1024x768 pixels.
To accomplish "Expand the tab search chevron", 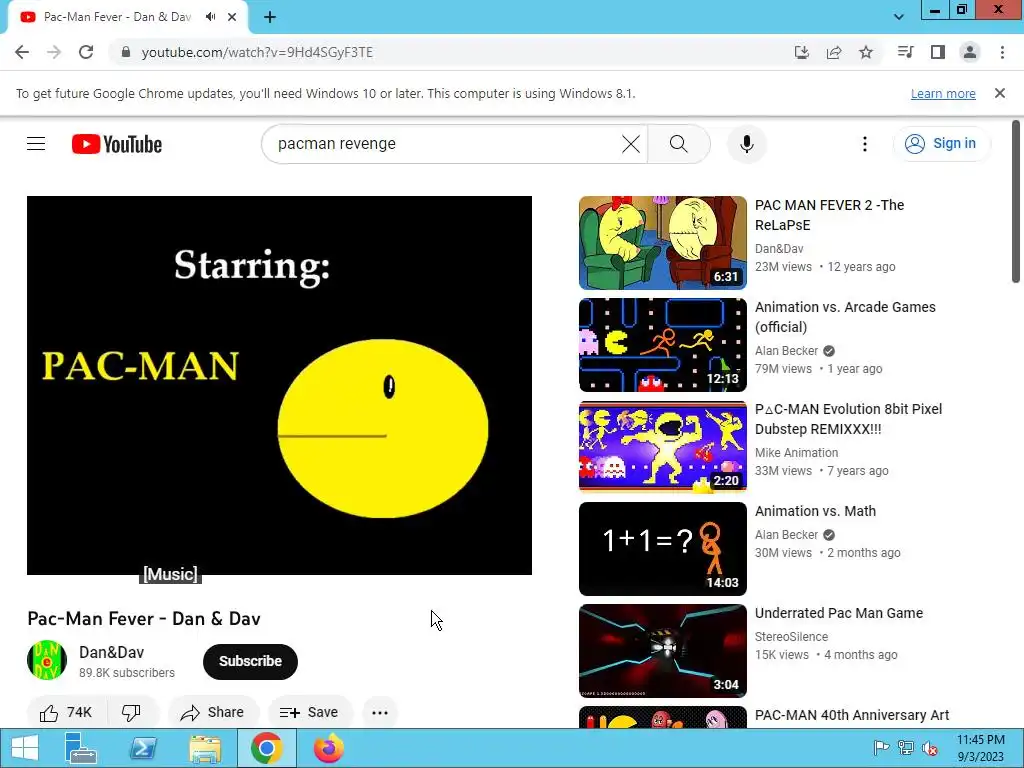I will [899, 17].
